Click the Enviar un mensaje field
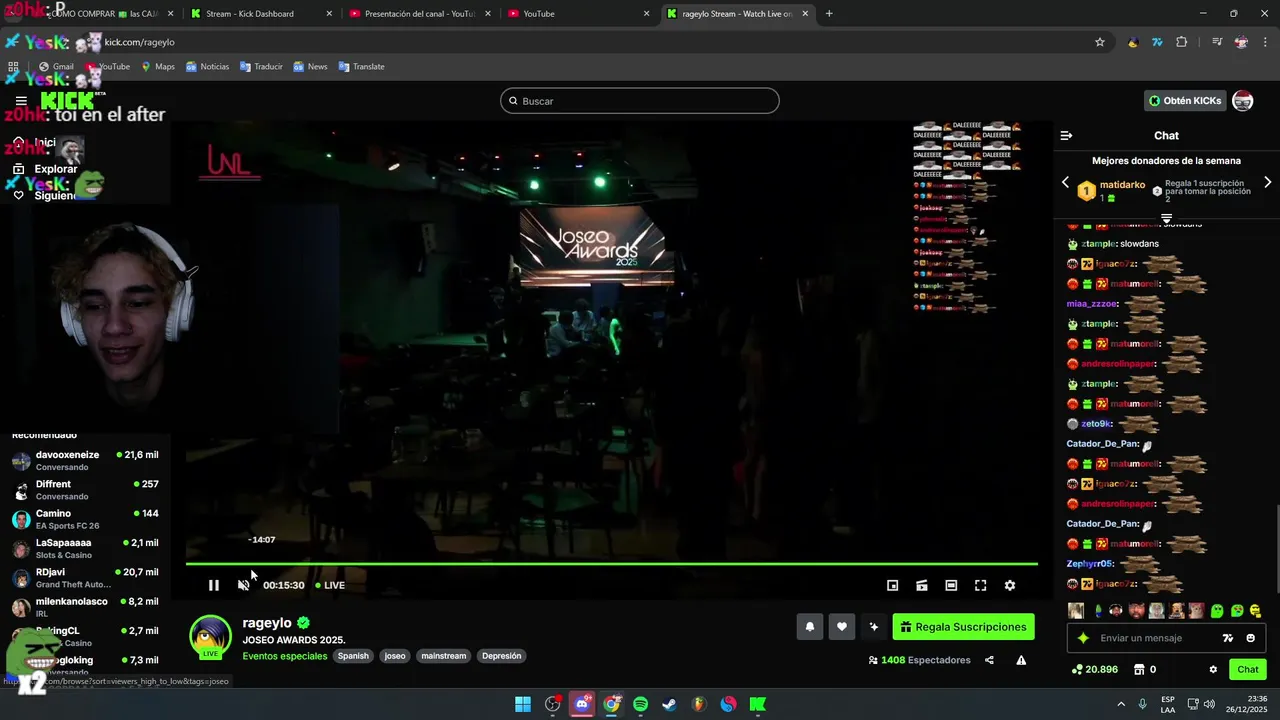Viewport: 1280px width, 720px height. coord(1155,638)
